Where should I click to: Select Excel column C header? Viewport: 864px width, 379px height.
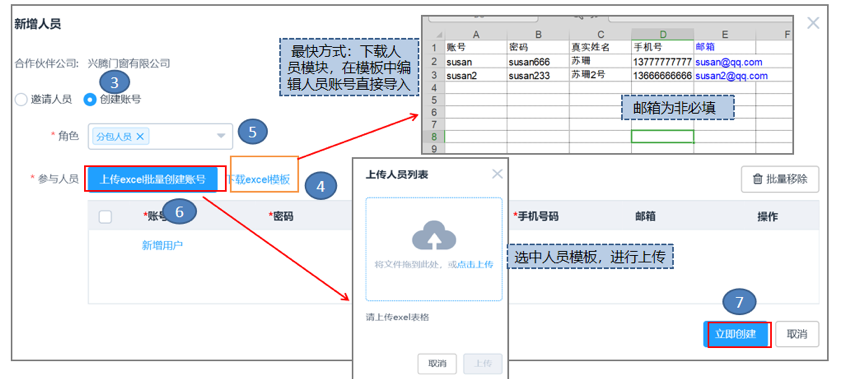600,34
